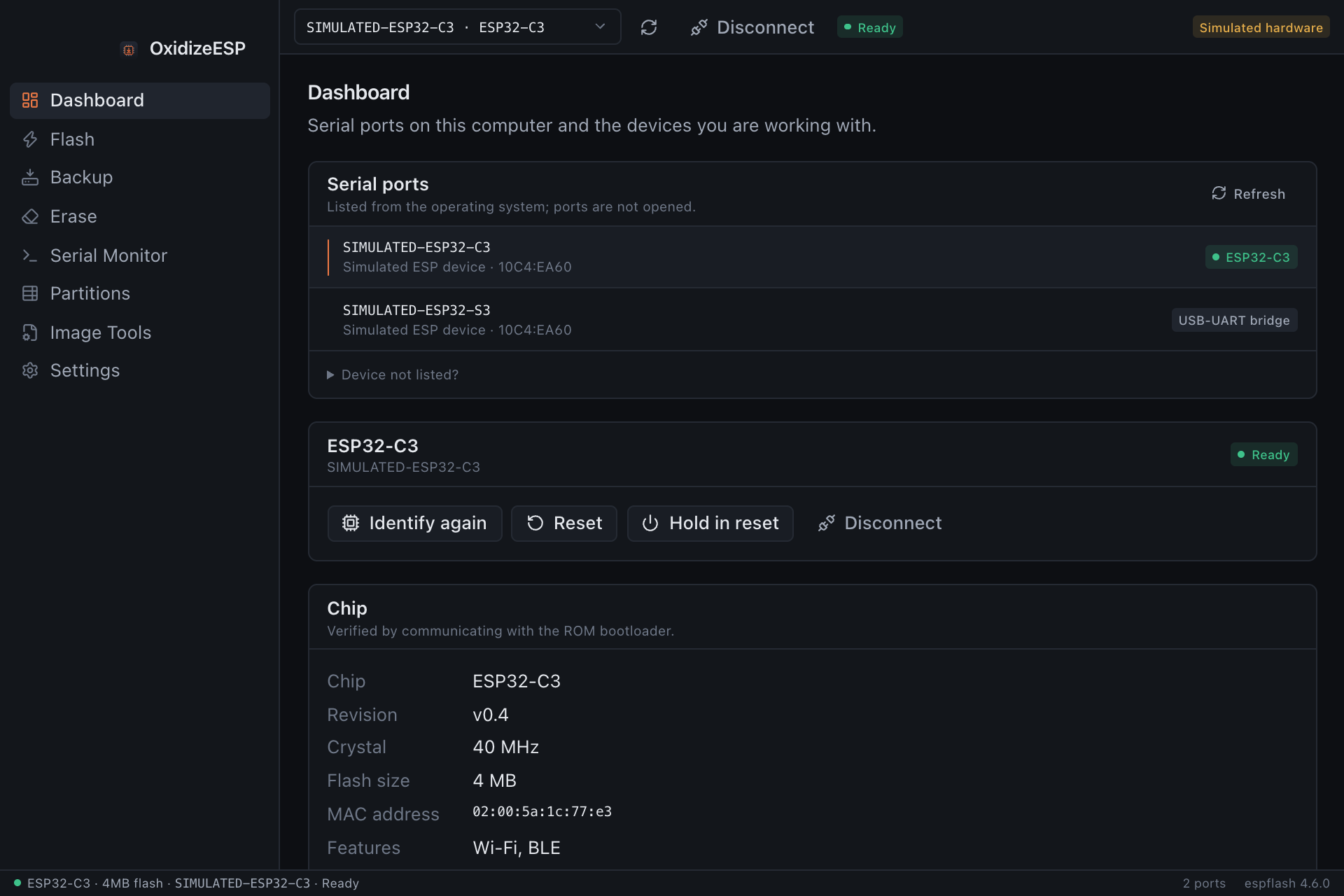
Task: Click the OxidizeESP chip logo
Action: (x=129, y=49)
